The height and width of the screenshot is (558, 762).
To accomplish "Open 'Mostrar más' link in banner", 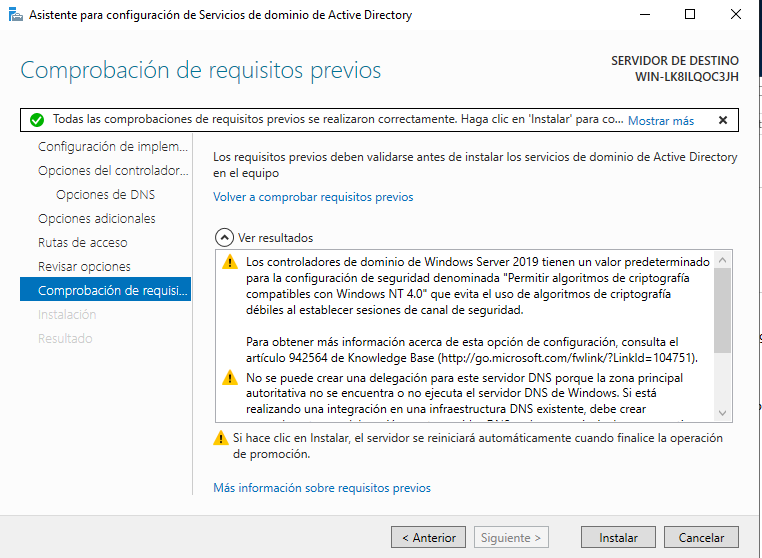I will point(661,121).
